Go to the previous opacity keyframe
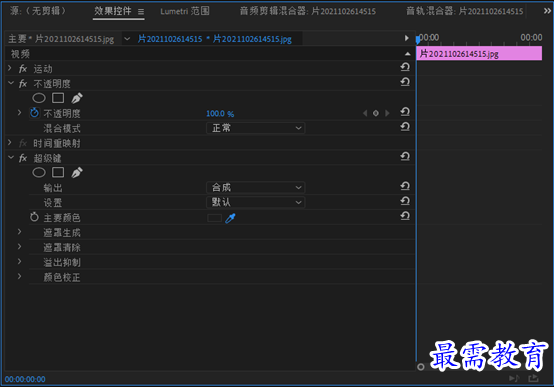The width and height of the screenshot is (554, 387). coord(365,113)
